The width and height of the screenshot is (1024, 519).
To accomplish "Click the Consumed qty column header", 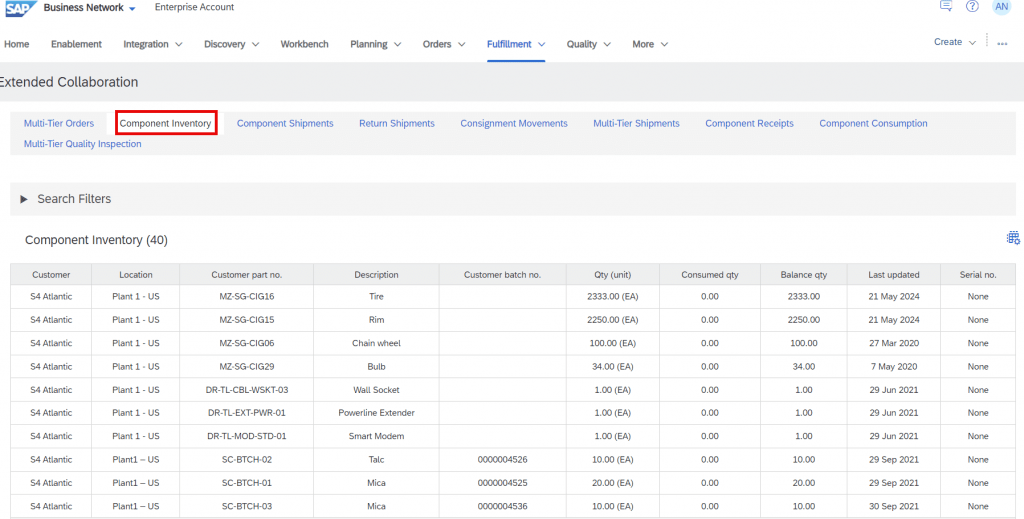I will pyautogui.click(x=710, y=275).
